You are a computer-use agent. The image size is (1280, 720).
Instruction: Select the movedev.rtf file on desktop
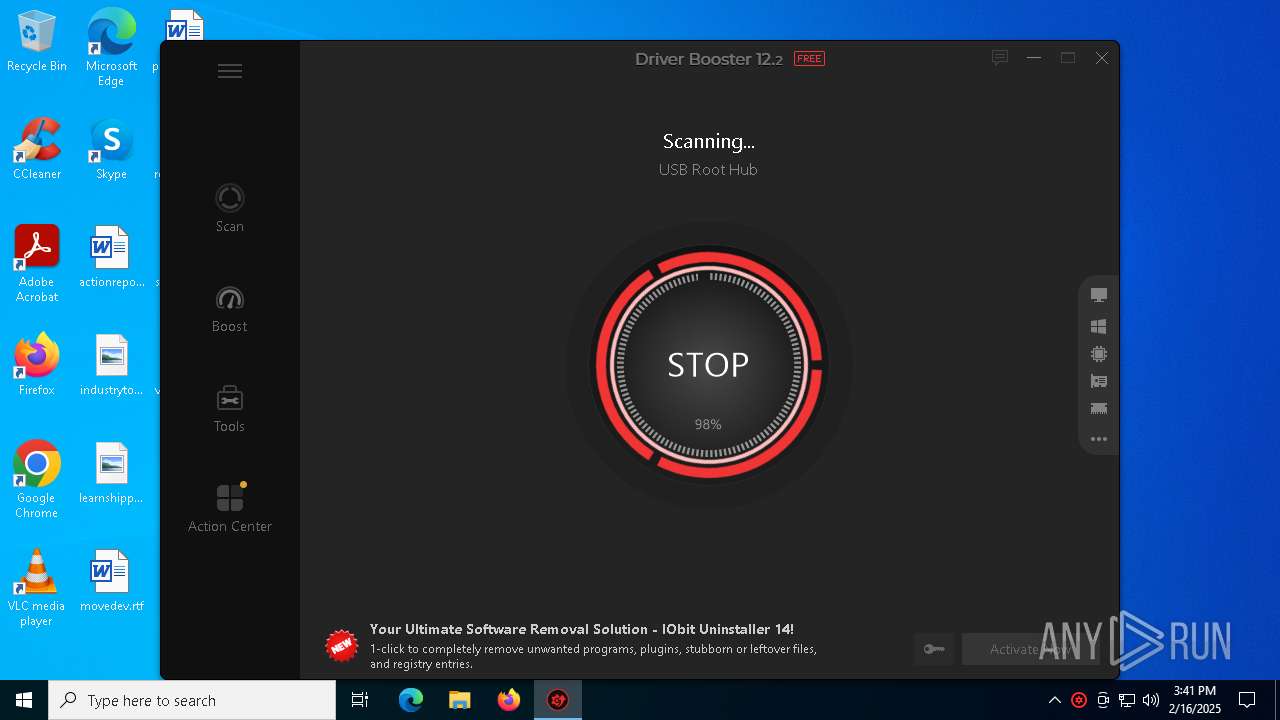pyautogui.click(x=111, y=580)
